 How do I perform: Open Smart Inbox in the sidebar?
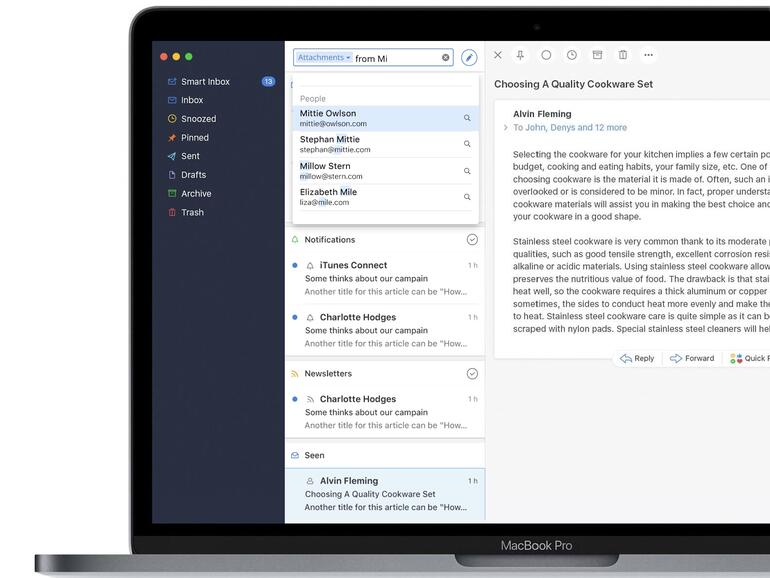[205, 82]
